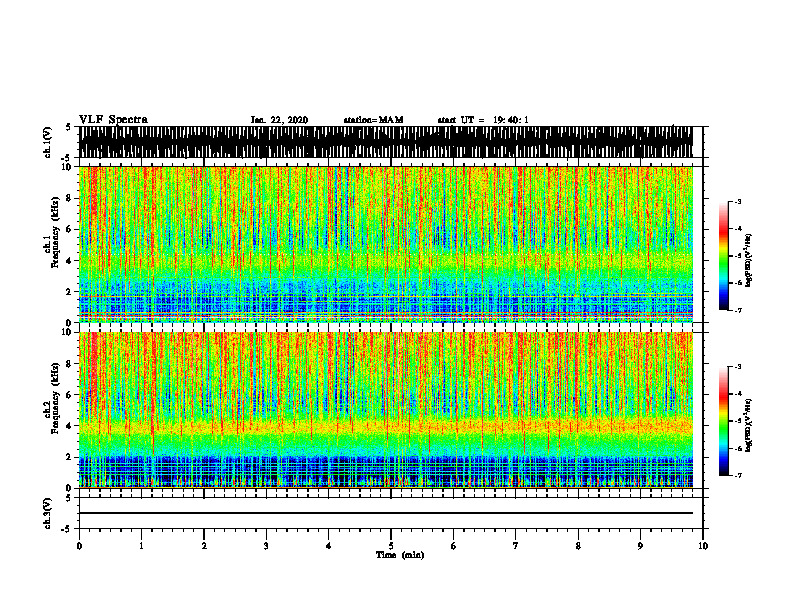Click the ch.2 spectrogram color scale bar
This screenshot has height=612, width=792.
click(x=724, y=421)
